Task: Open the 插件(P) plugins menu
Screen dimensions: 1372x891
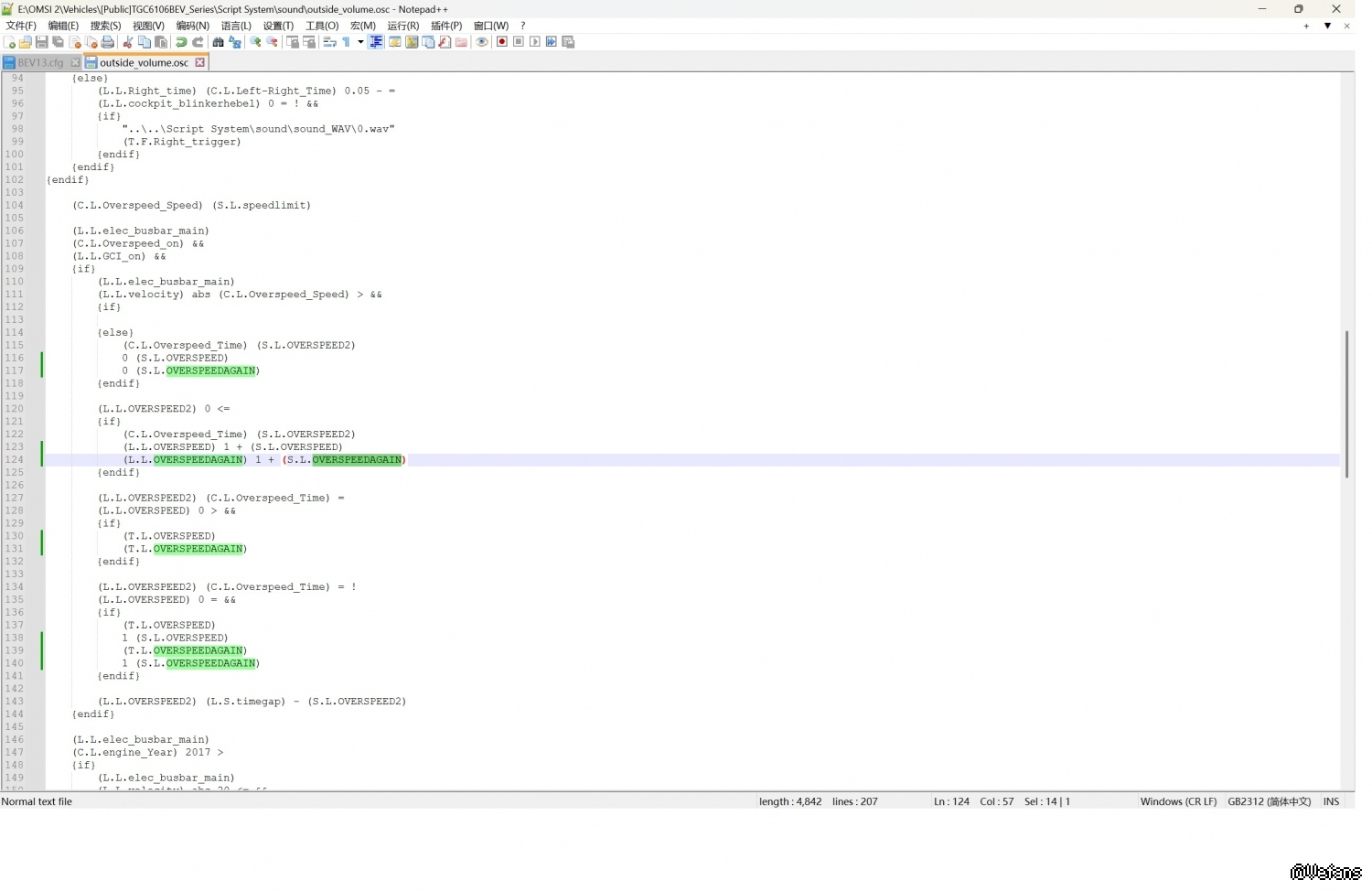Action: (446, 26)
